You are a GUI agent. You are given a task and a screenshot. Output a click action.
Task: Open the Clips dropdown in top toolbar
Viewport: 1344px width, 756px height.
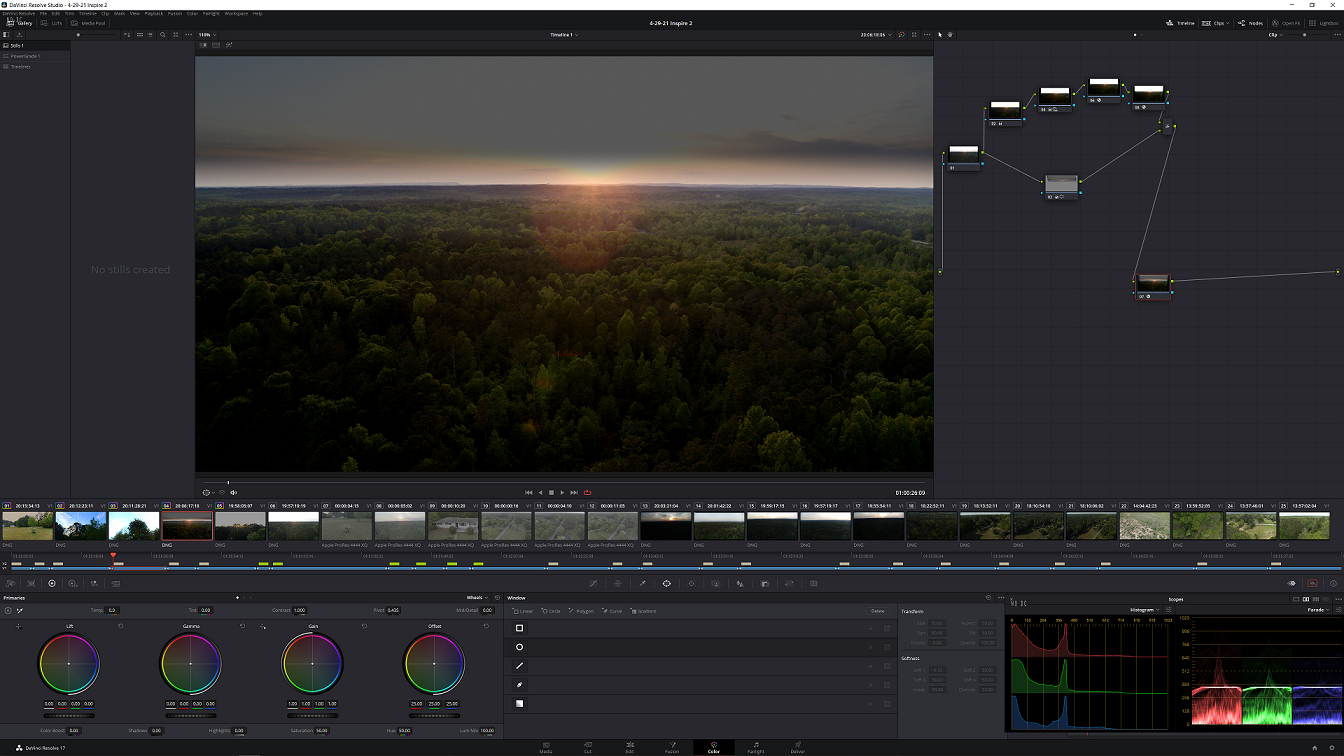pyautogui.click(x=1216, y=22)
